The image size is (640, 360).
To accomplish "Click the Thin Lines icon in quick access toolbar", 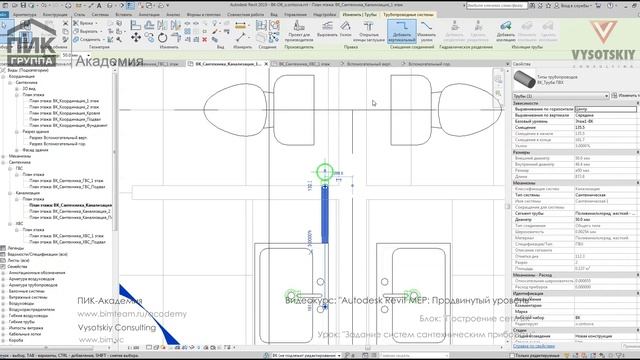I will tap(131, 6).
